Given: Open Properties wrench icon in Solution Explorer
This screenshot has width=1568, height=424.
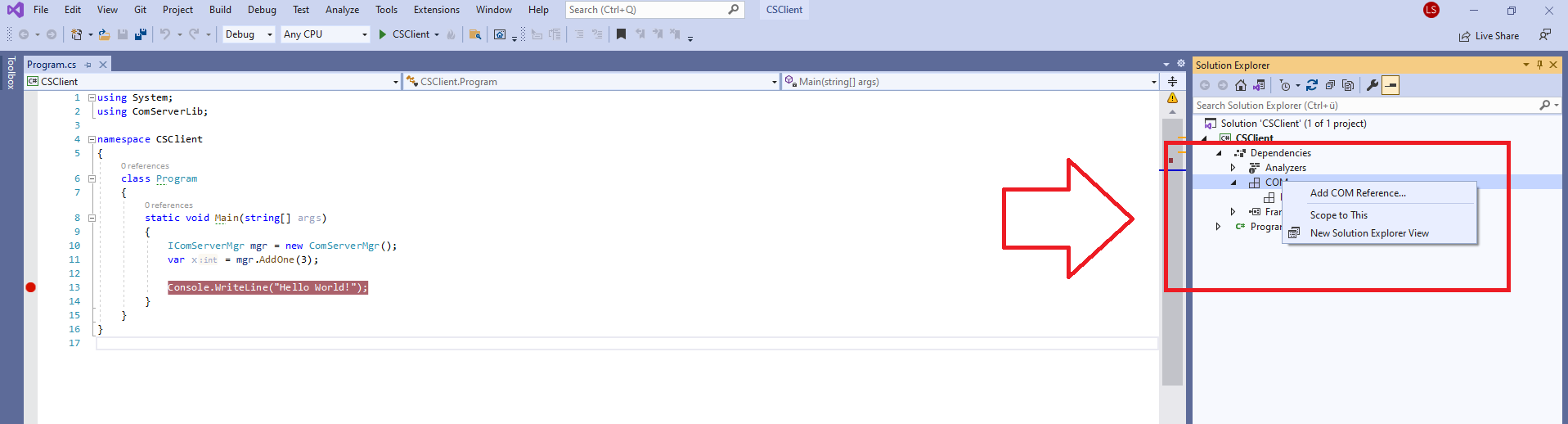Looking at the screenshot, I should [x=1373, y=85].
